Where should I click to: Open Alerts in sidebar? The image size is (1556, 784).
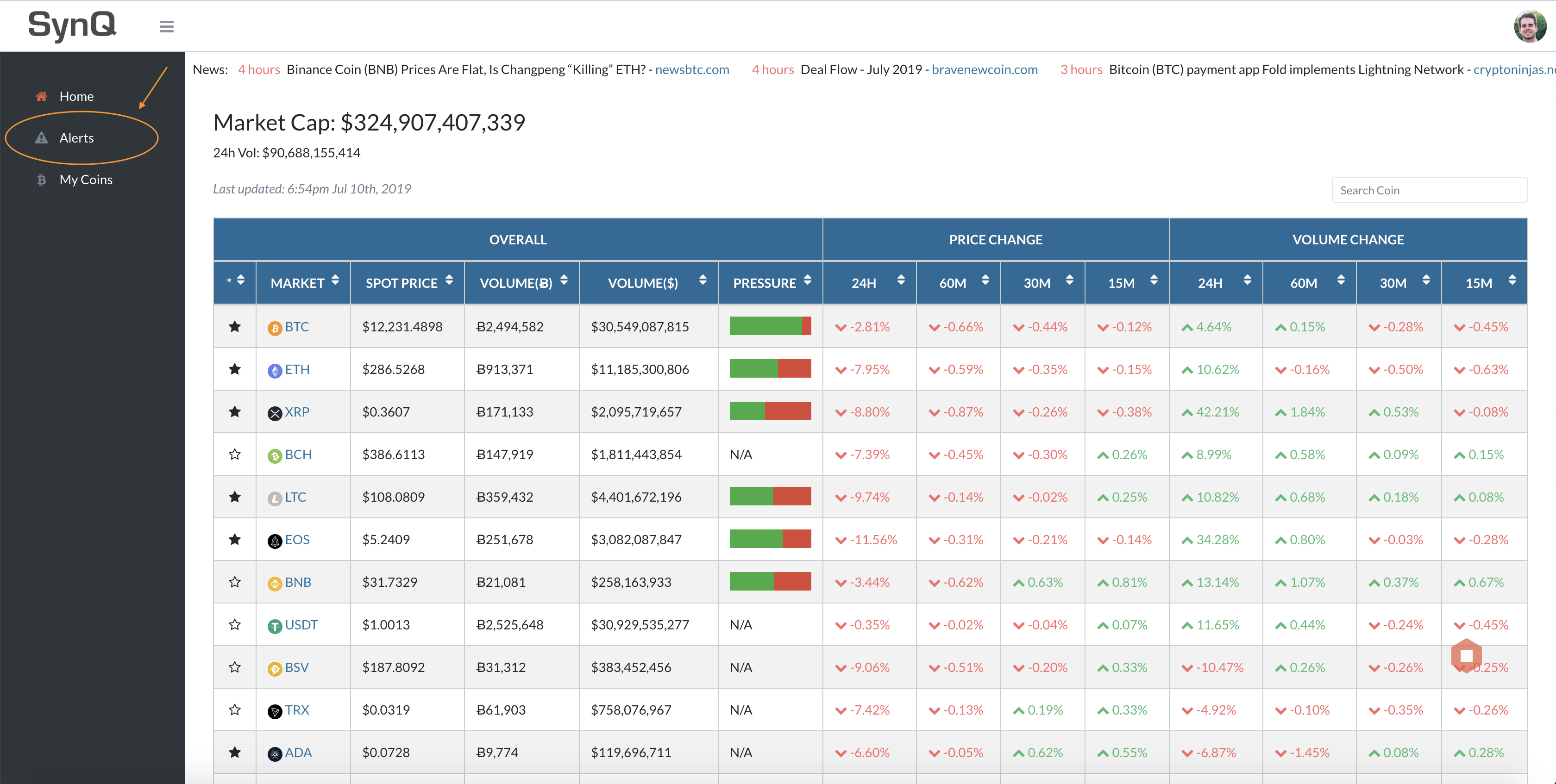76,137
